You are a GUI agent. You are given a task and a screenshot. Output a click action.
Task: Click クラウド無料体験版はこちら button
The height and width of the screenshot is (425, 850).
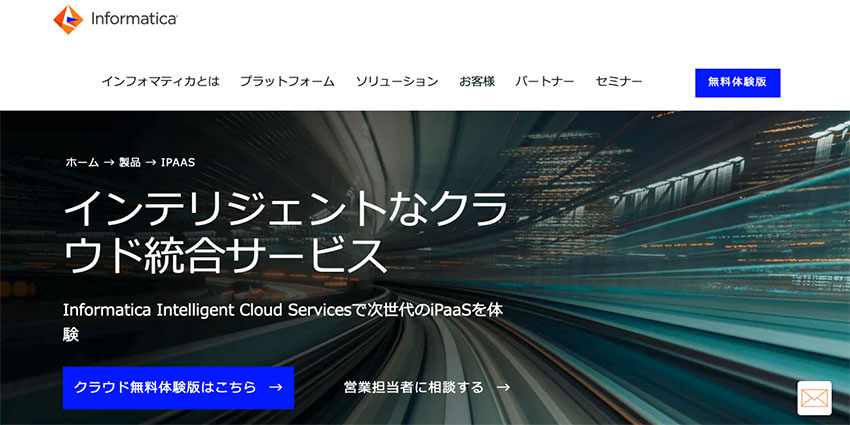pos(178,388)
